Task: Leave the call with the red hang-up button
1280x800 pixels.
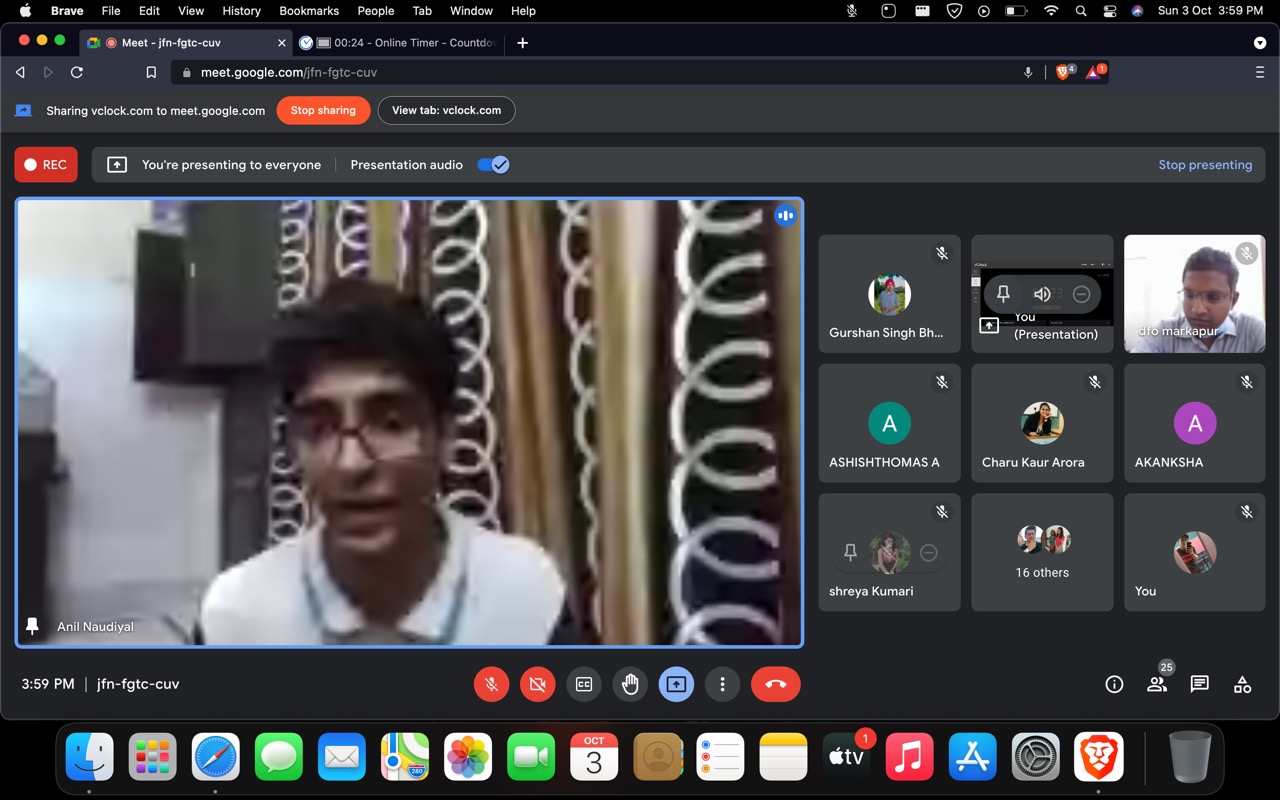Action: pos(775,684)
